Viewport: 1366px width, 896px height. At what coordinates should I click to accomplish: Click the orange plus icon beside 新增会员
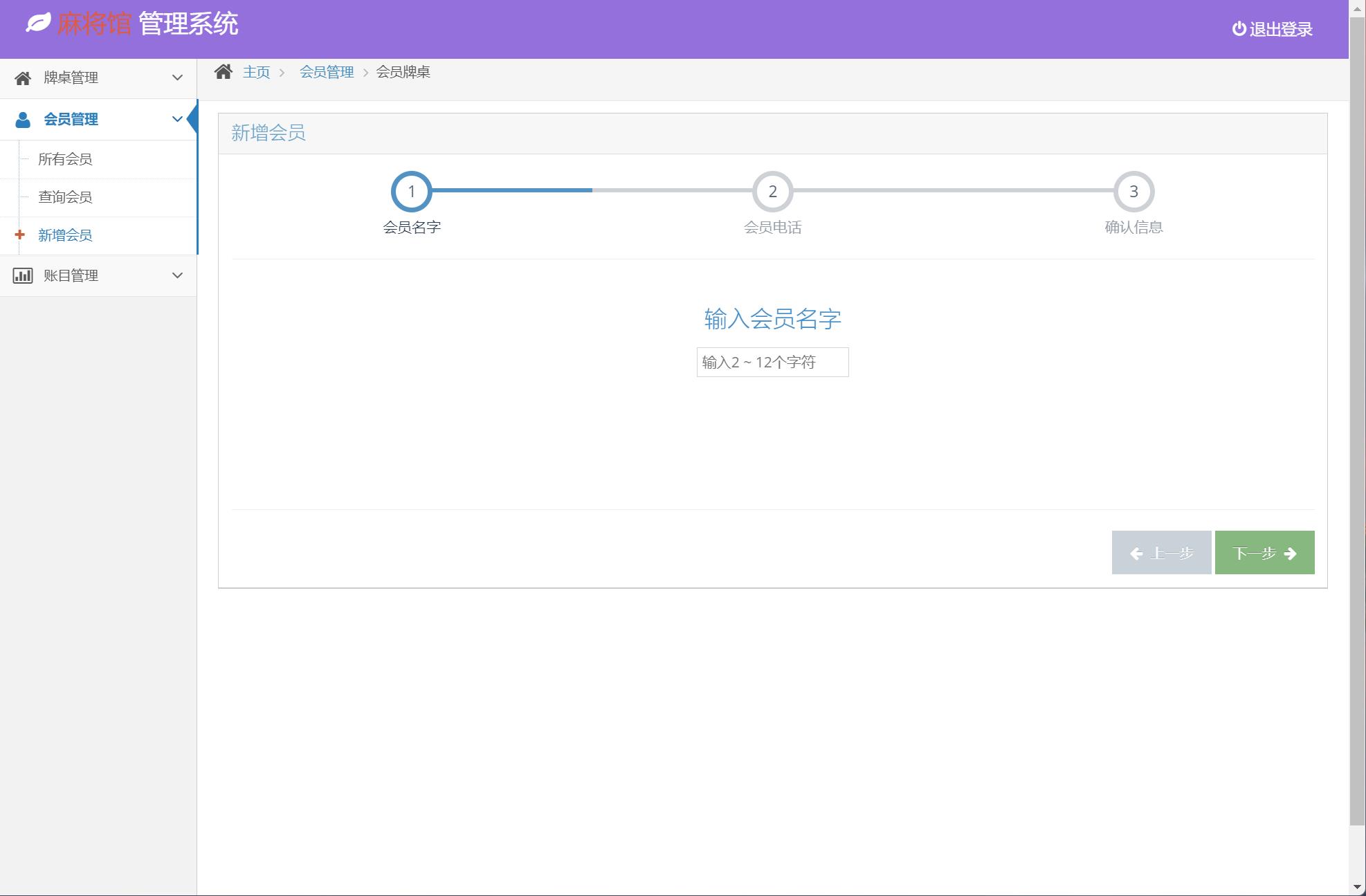pyautogui.click(x=19, y=235)
